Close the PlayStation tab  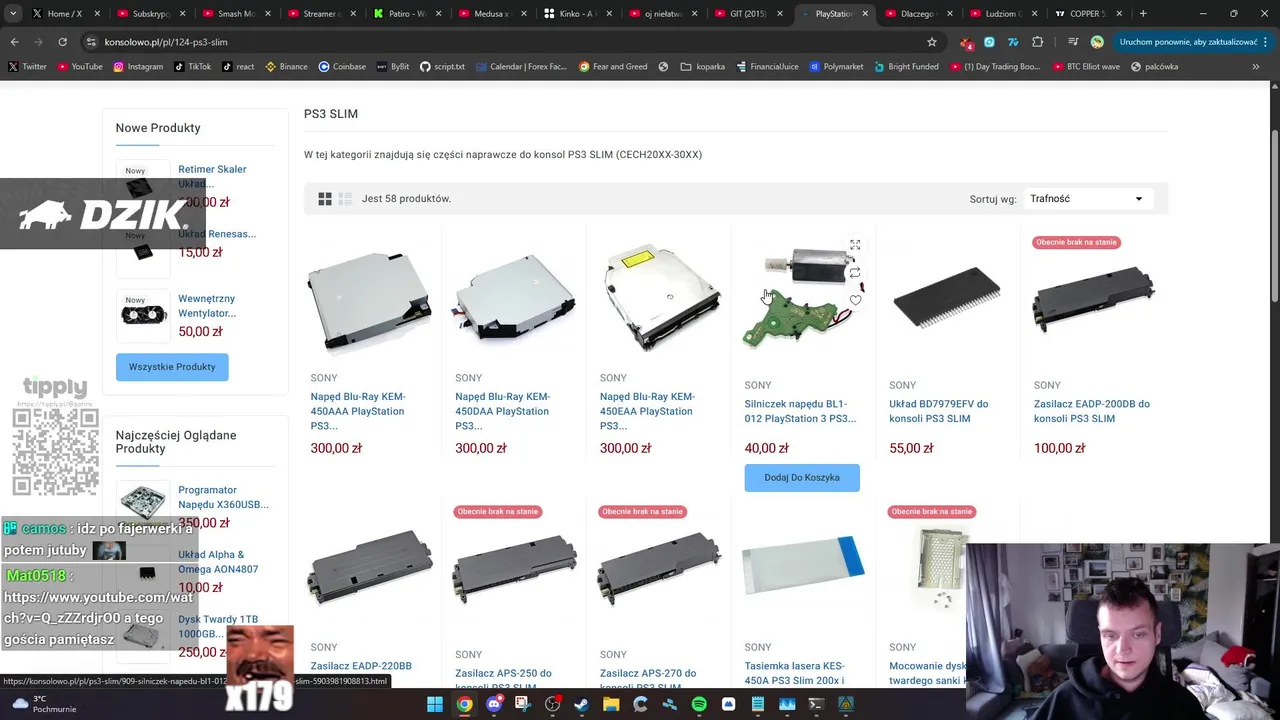(865, 14)
